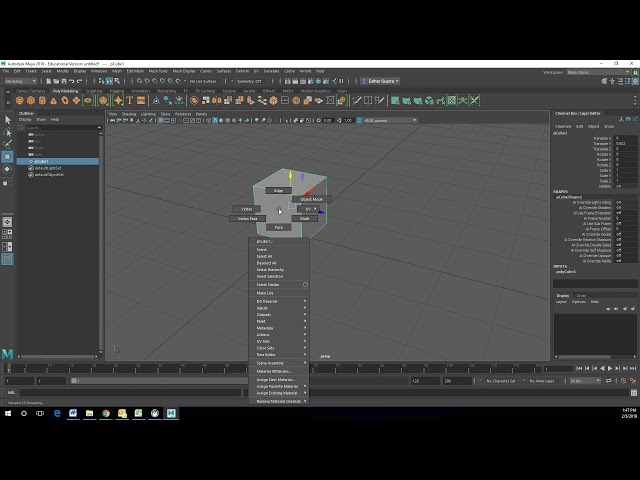The height and width of the screenshot is (480, 640).
Task: Click the Open Scene folder icon
Action: point(56,81)
